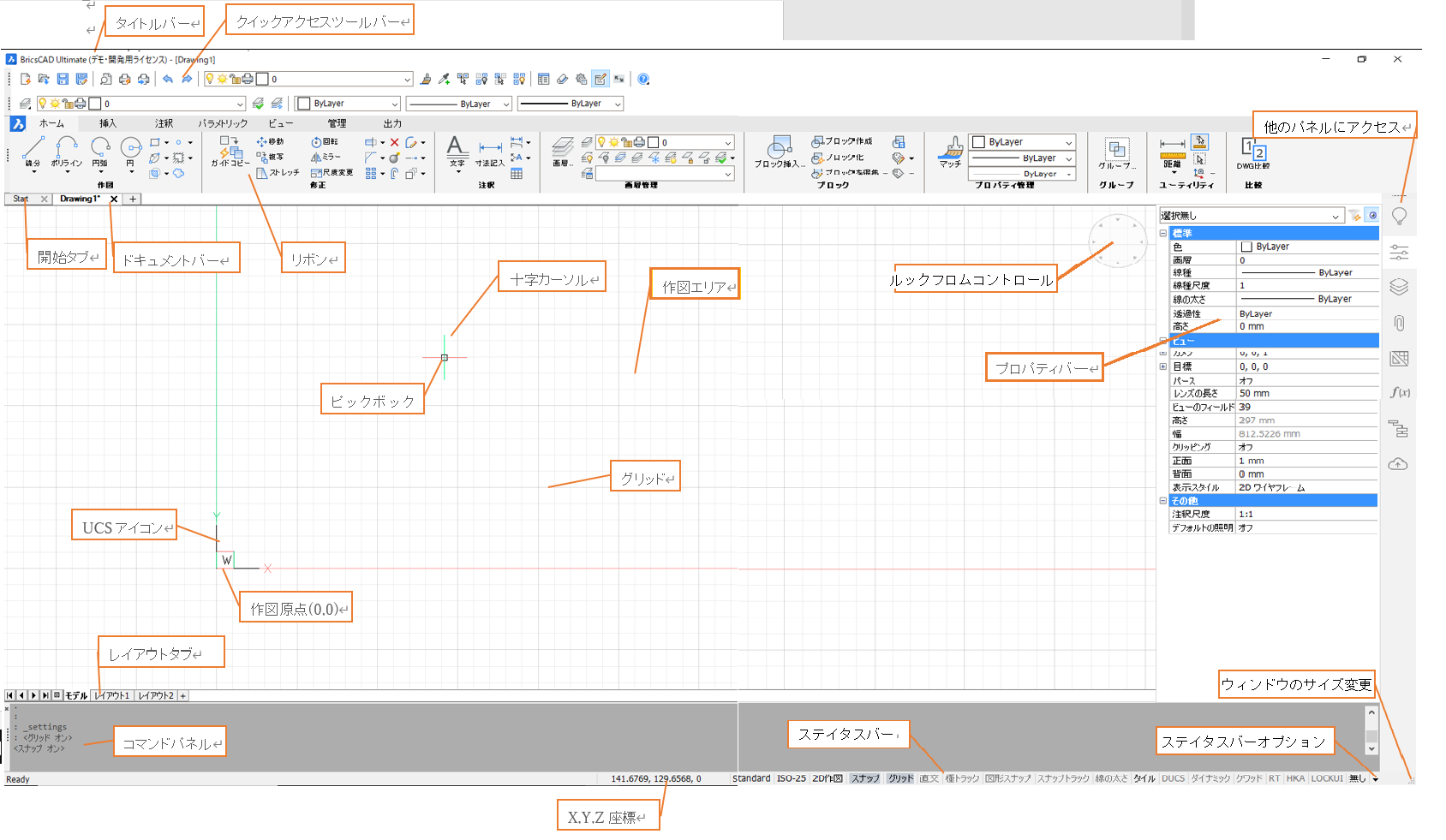Open the 注釈 ribbon tab
The width and height of the screenshot is (1446, 840).
164,124
